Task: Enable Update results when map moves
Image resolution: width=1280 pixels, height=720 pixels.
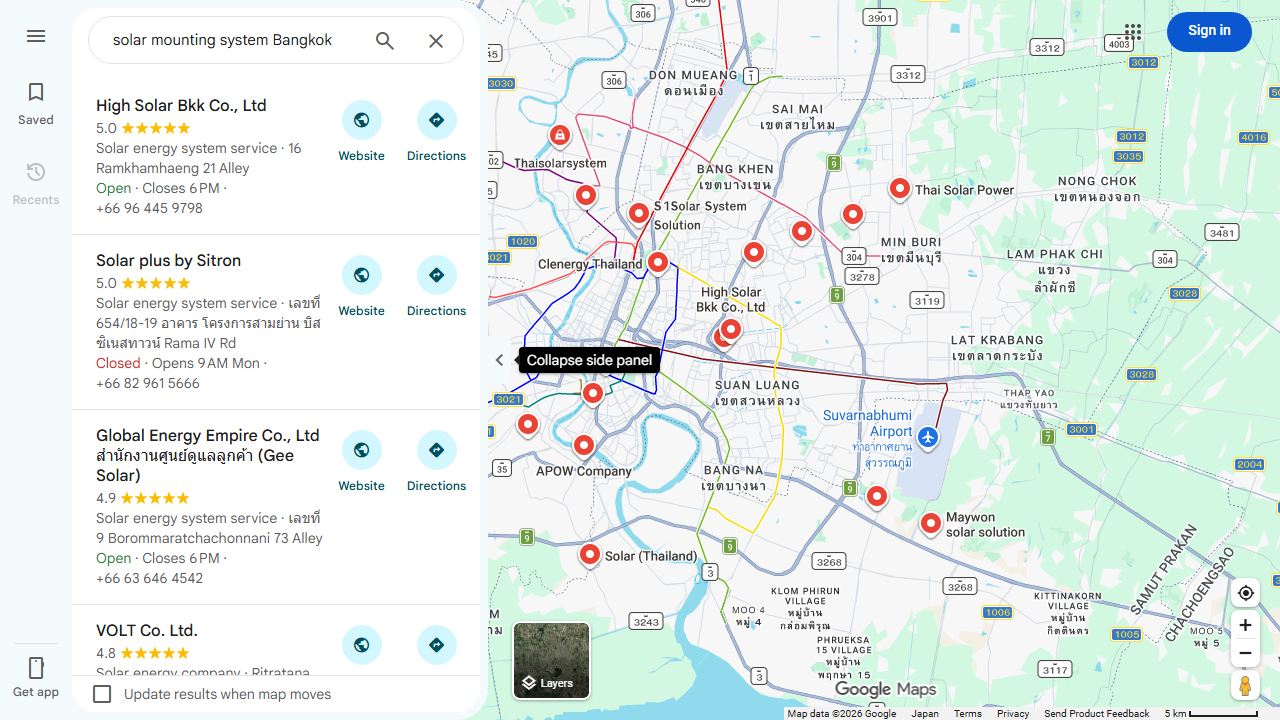Action: [x=102, y=694]
